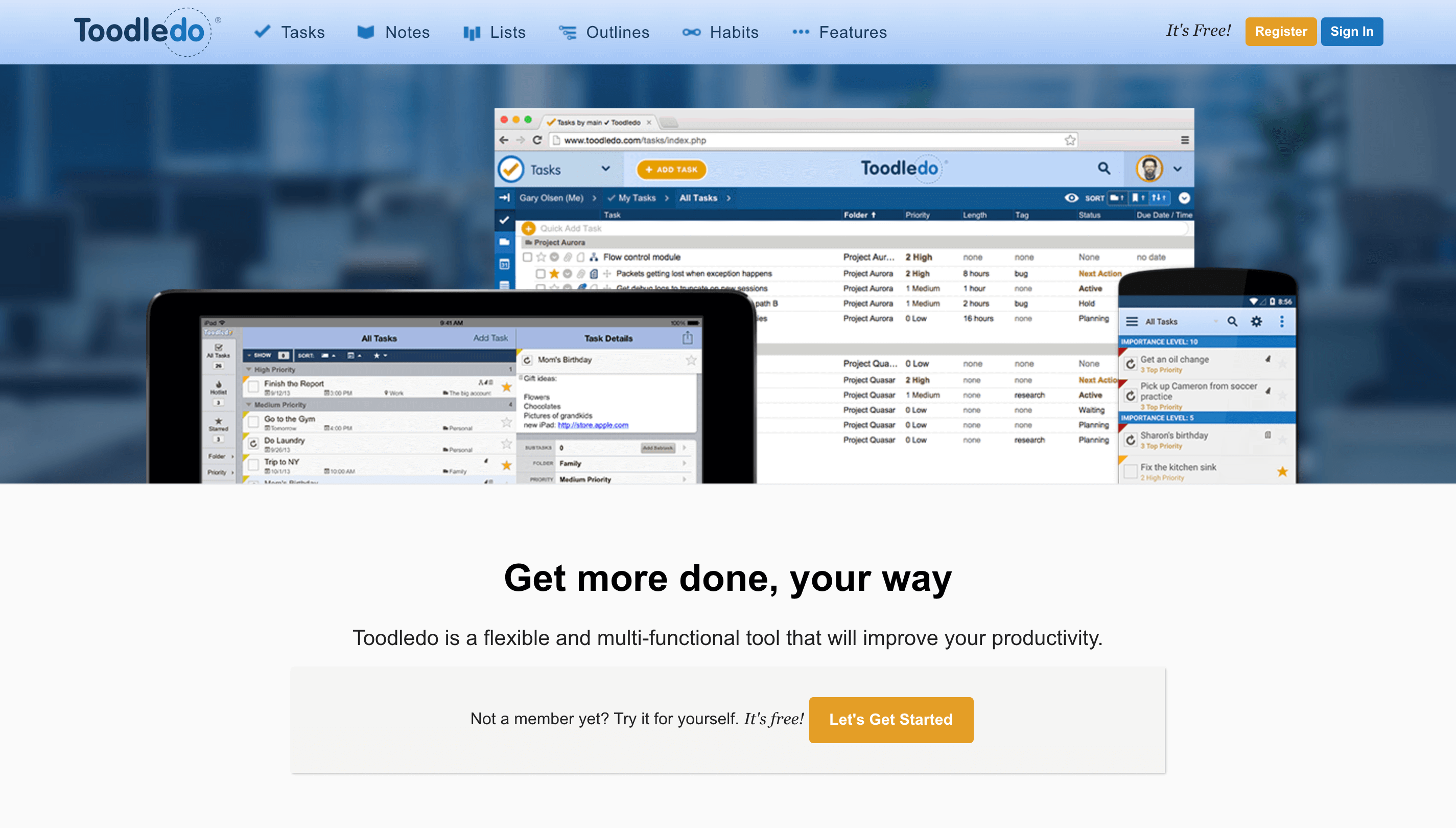Click the checkmark Tasks icon in the left sidebar
This screenshot has height=828, width=1456.
click(x=504, y=219)
